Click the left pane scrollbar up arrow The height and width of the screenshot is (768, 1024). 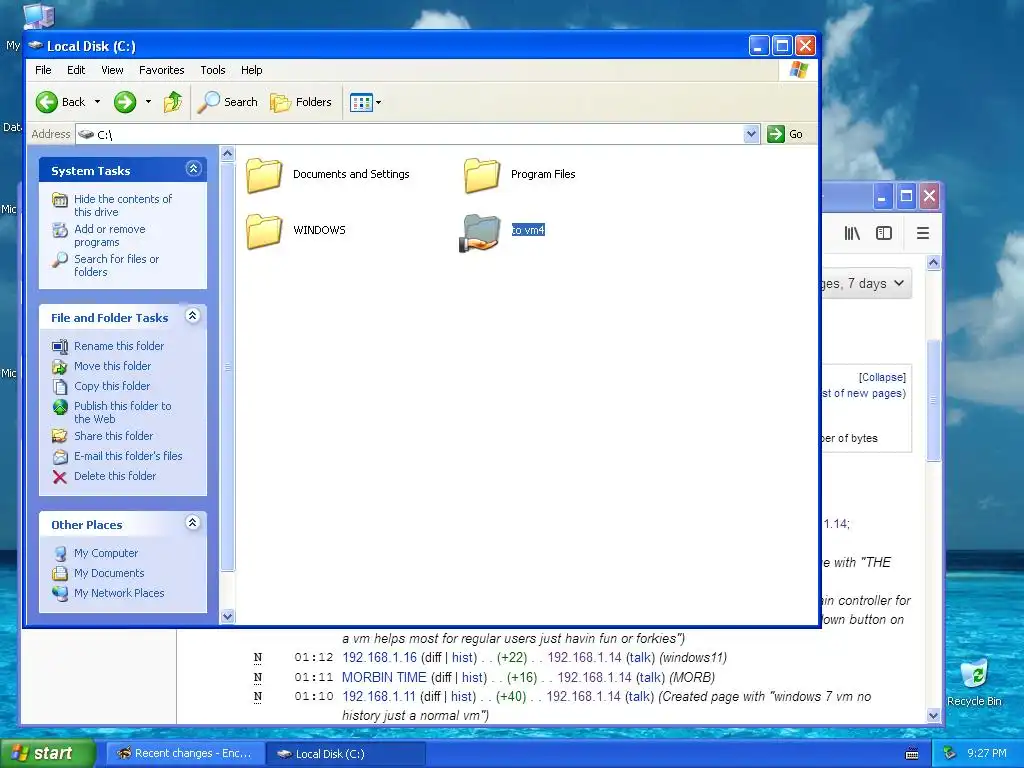click(227, 154)
